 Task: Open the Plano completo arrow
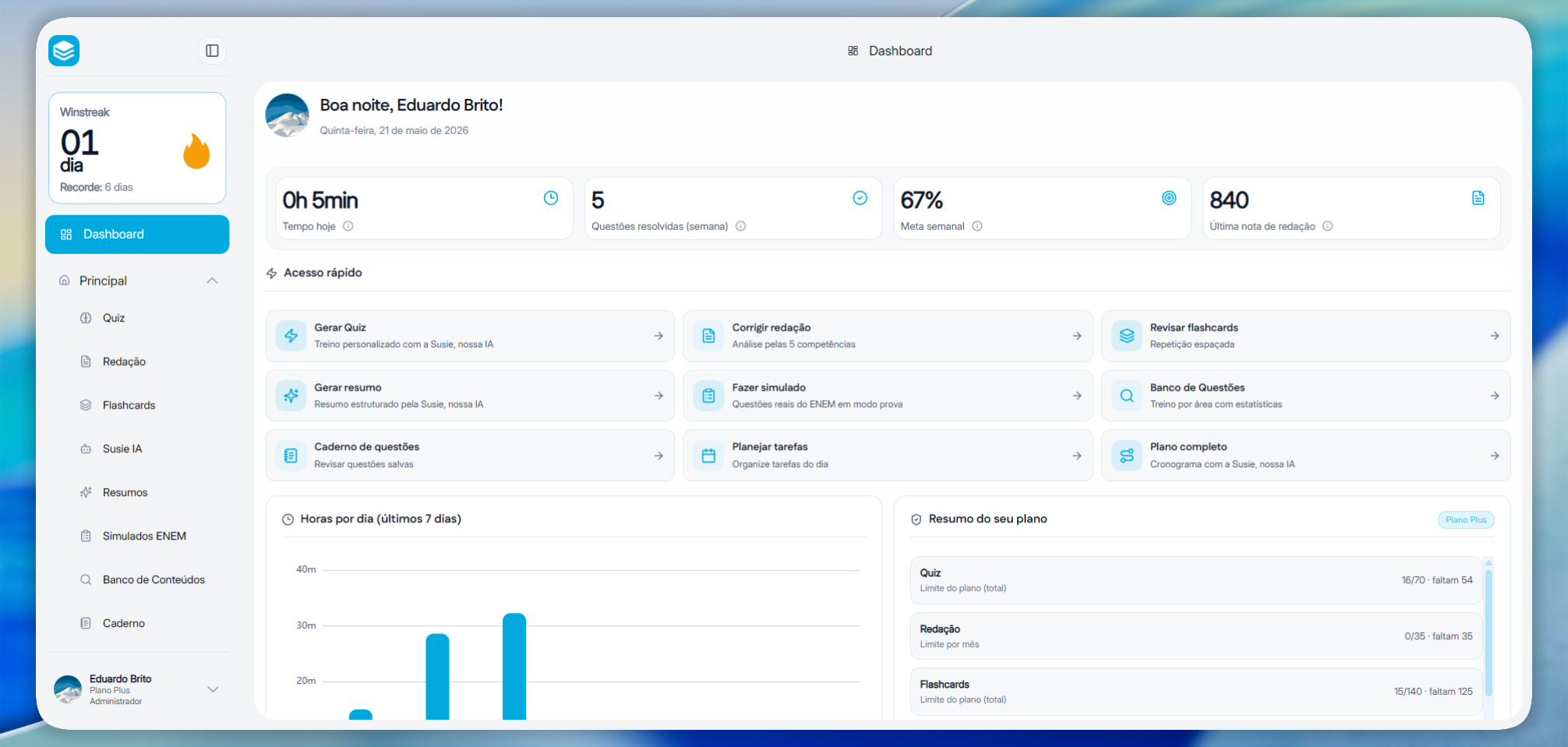point(1495,455)
